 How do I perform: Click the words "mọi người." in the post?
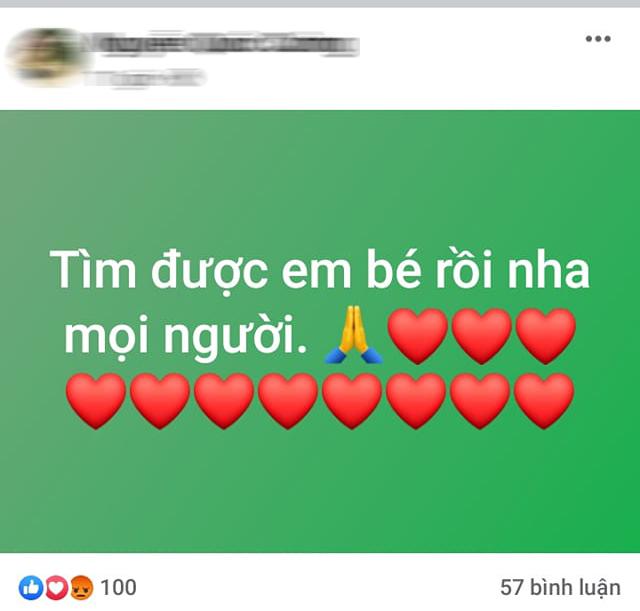pyautogui.click(x=185, y=337)
